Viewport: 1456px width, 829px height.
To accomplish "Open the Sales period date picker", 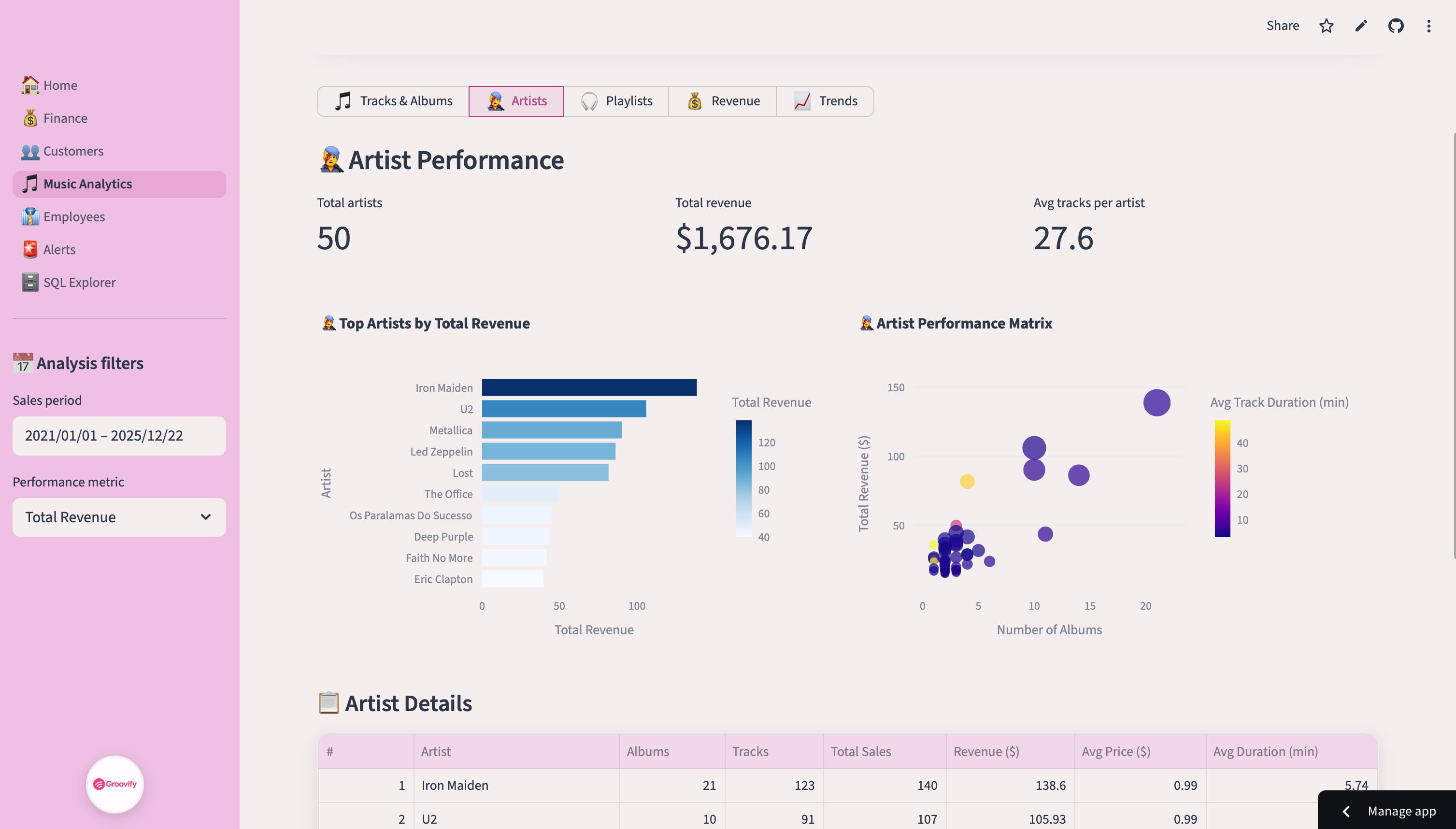I will click(x=118, y=436).
